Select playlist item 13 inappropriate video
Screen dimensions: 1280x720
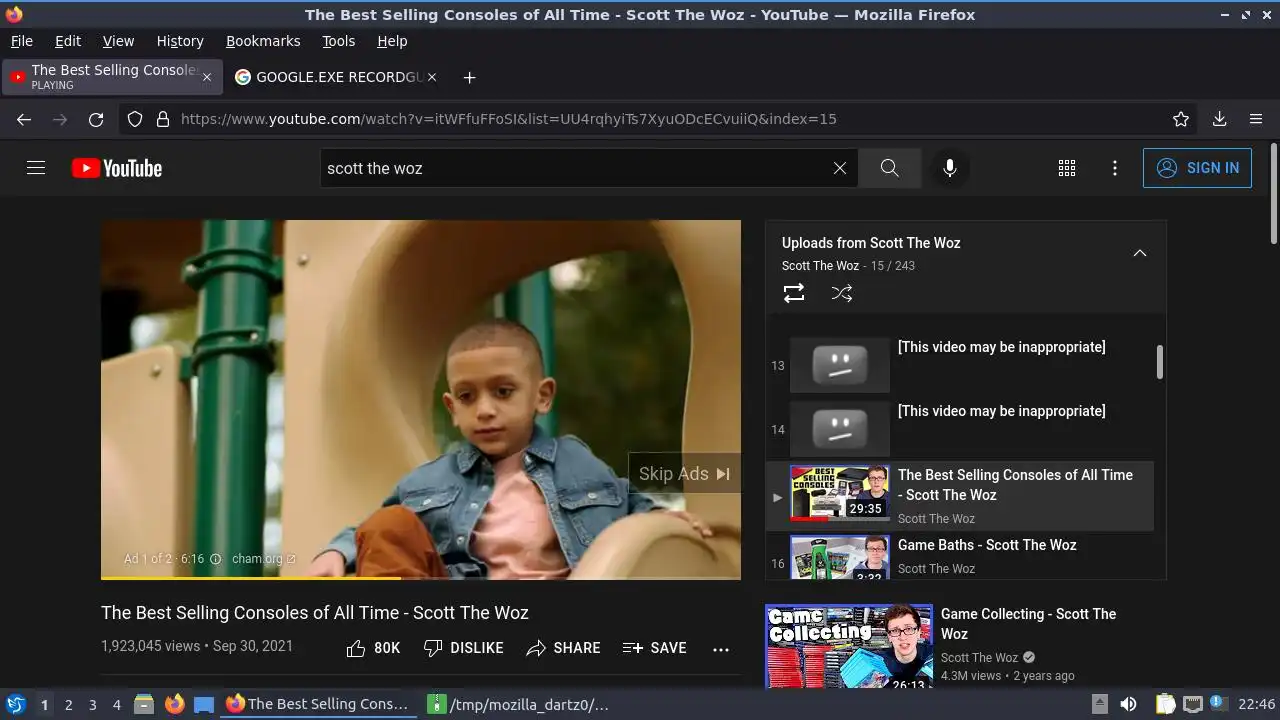pos(960,365)
